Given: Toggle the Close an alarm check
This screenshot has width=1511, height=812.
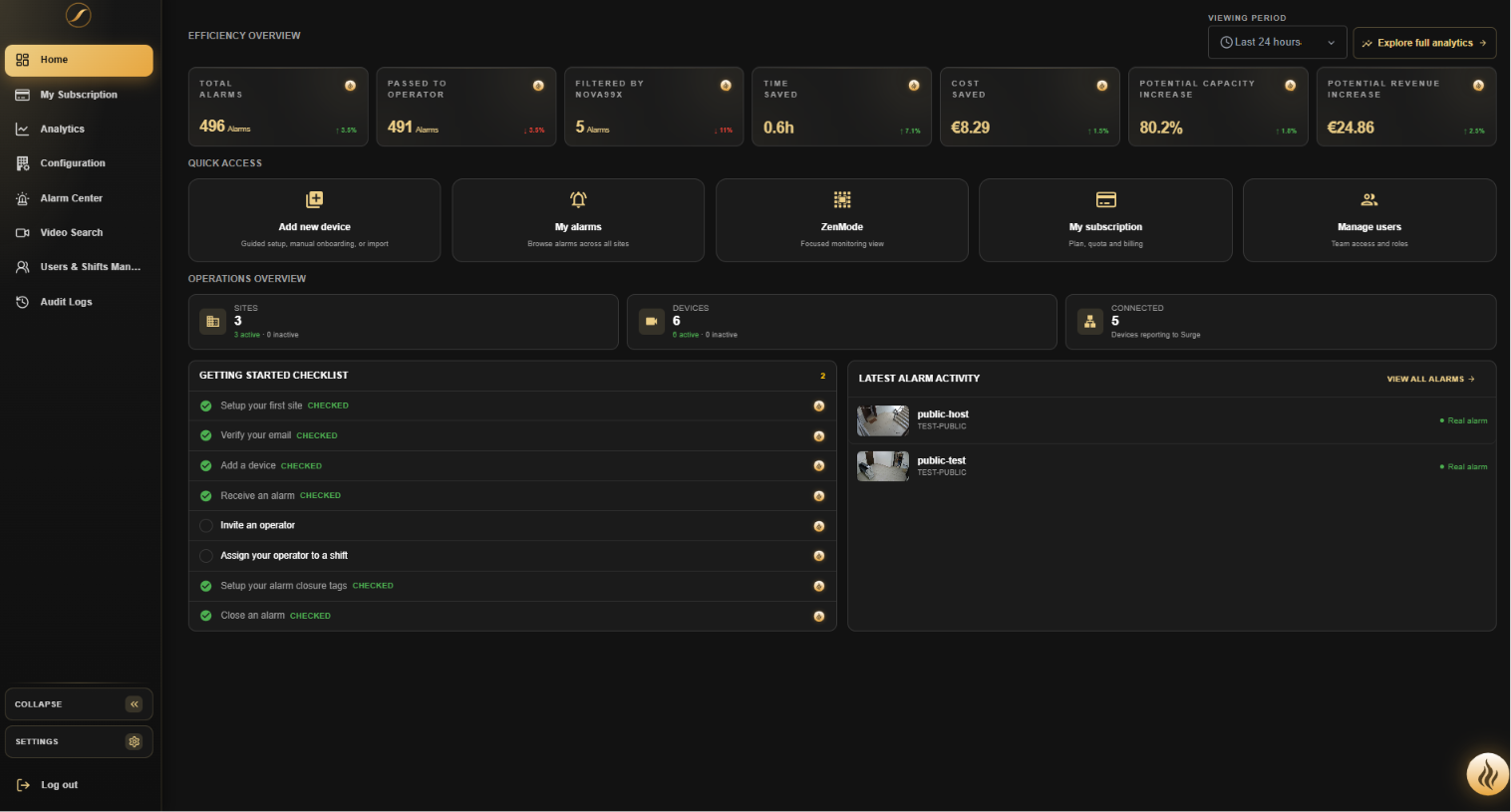Looking at the screenshot, I should (205, 616).
